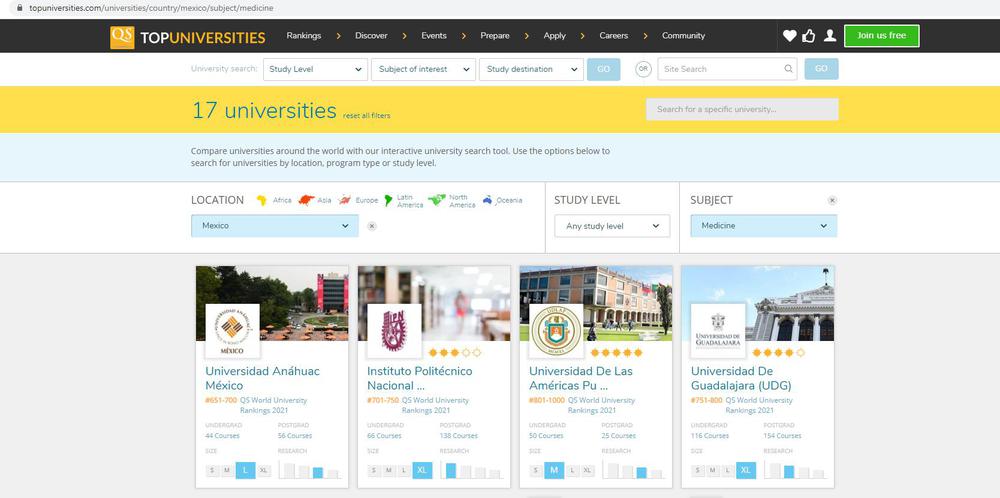The image size is (1000, 498).
Task: Click GO next to Site Search
Action: click(x=821, y=69)
